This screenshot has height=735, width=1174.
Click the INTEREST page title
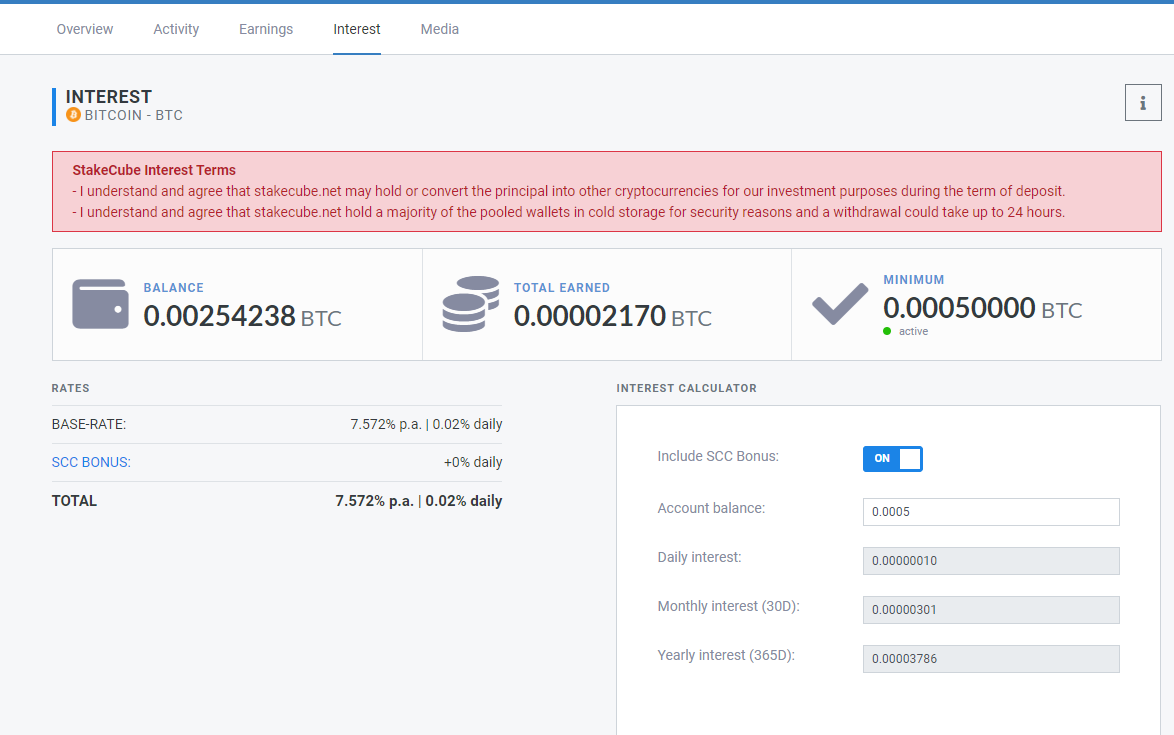click(x=109, y=97)
